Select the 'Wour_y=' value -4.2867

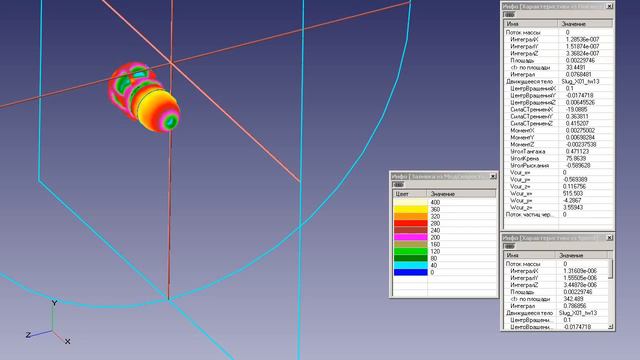[x=572, y=200]
